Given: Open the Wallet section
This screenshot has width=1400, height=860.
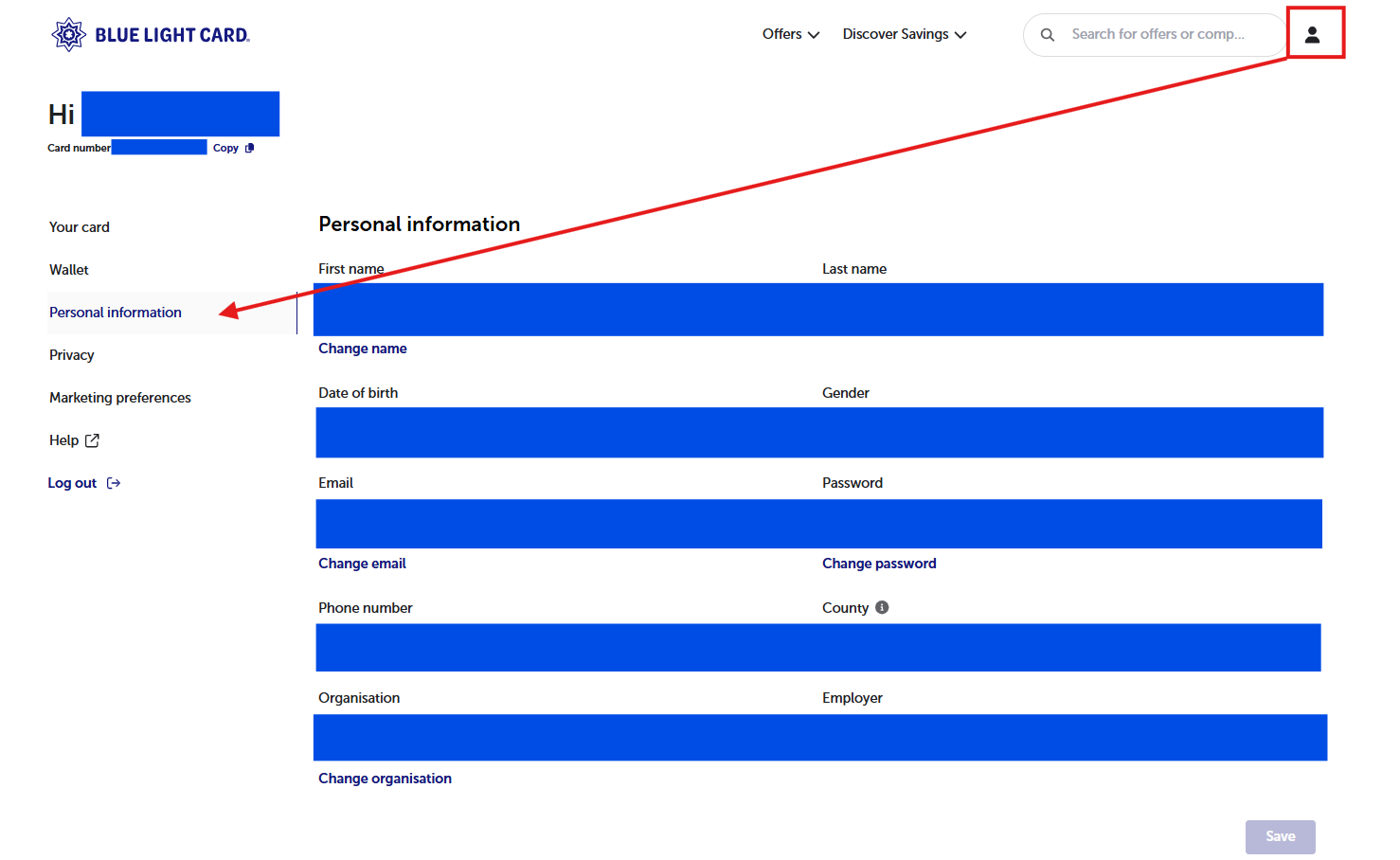Looking at the screenshot, I should (x=69, y=270).
